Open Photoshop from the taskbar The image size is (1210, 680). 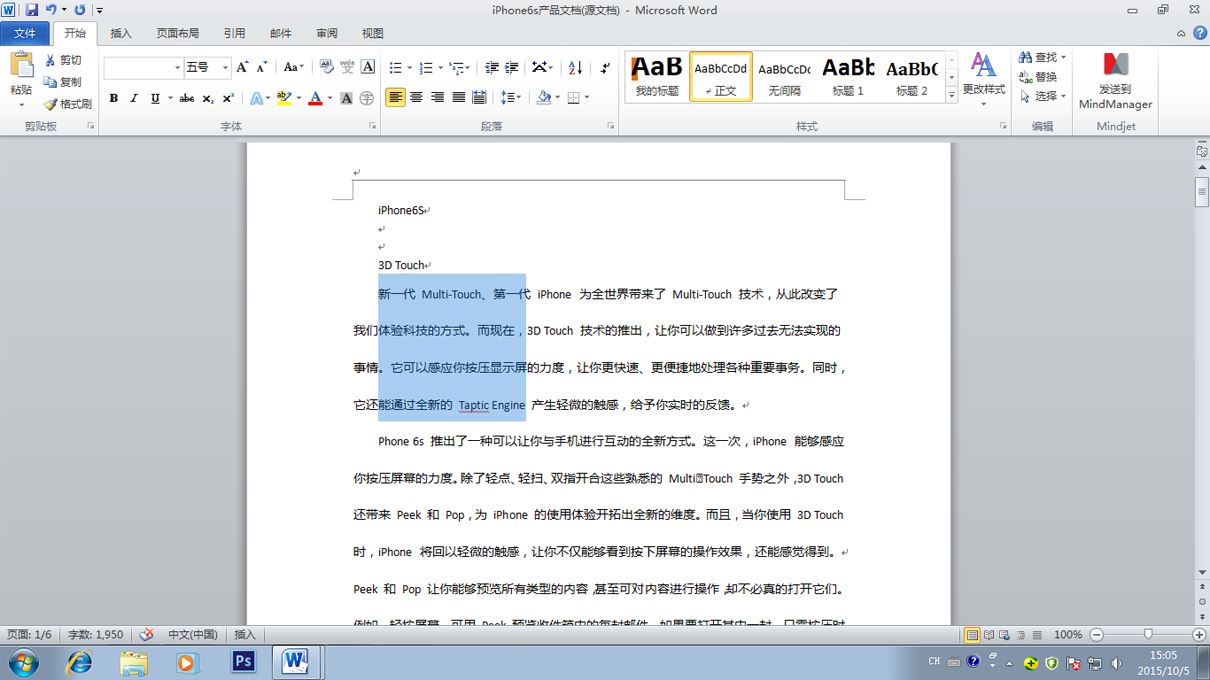pos(242,661)
